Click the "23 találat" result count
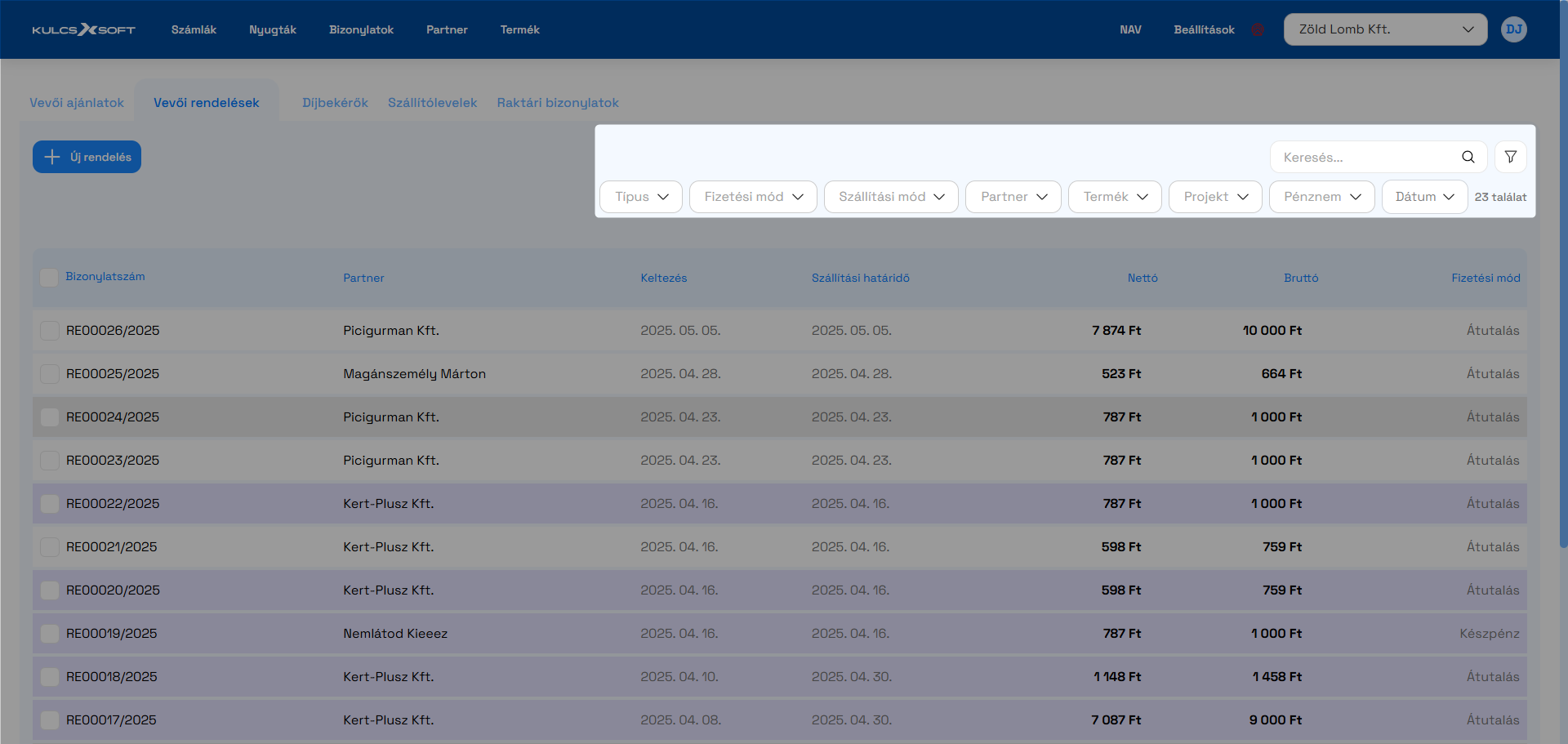1568x744 pixels. (1500, 197)
